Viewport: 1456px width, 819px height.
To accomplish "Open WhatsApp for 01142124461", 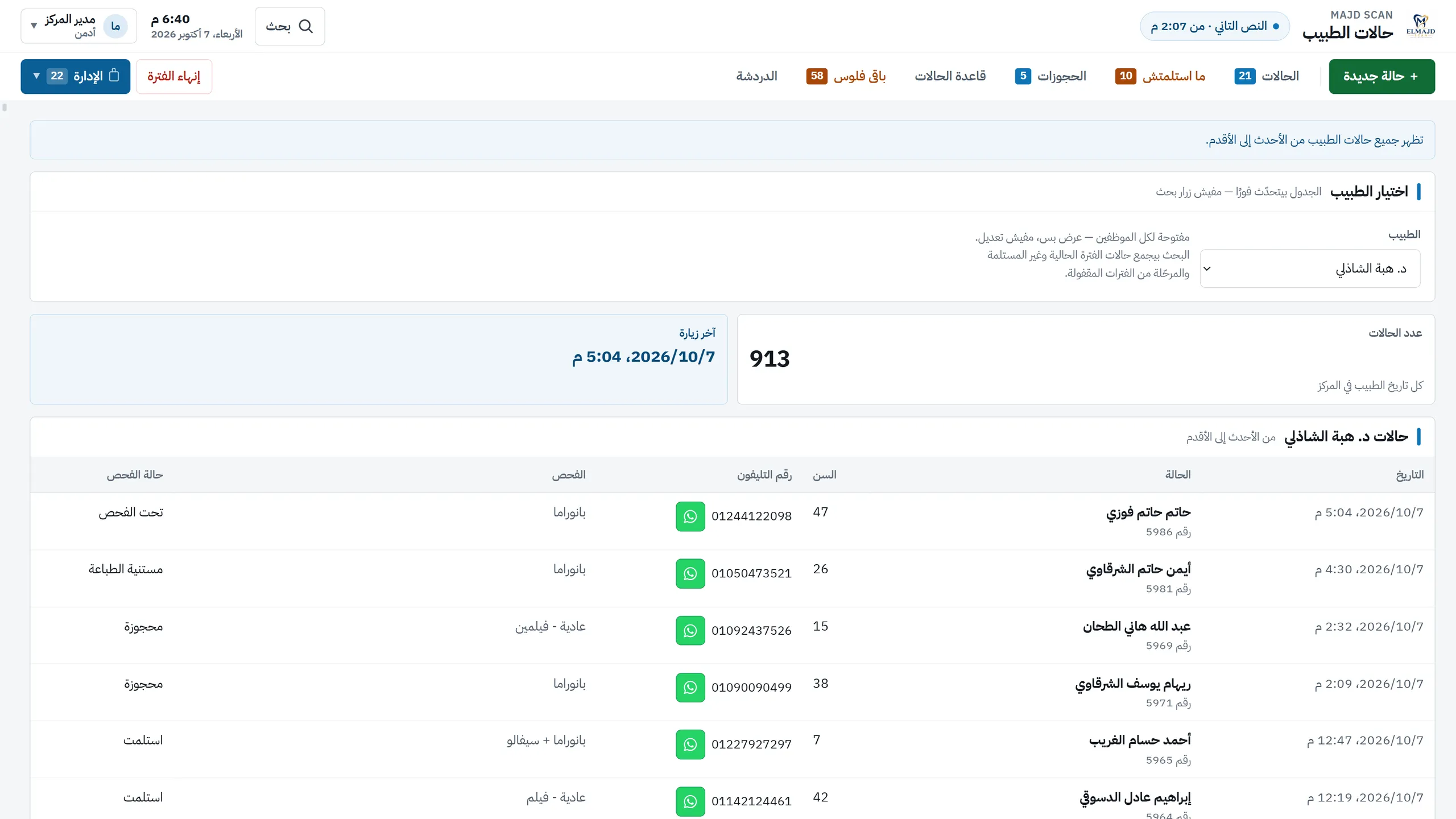I will (x=690, y=801).
